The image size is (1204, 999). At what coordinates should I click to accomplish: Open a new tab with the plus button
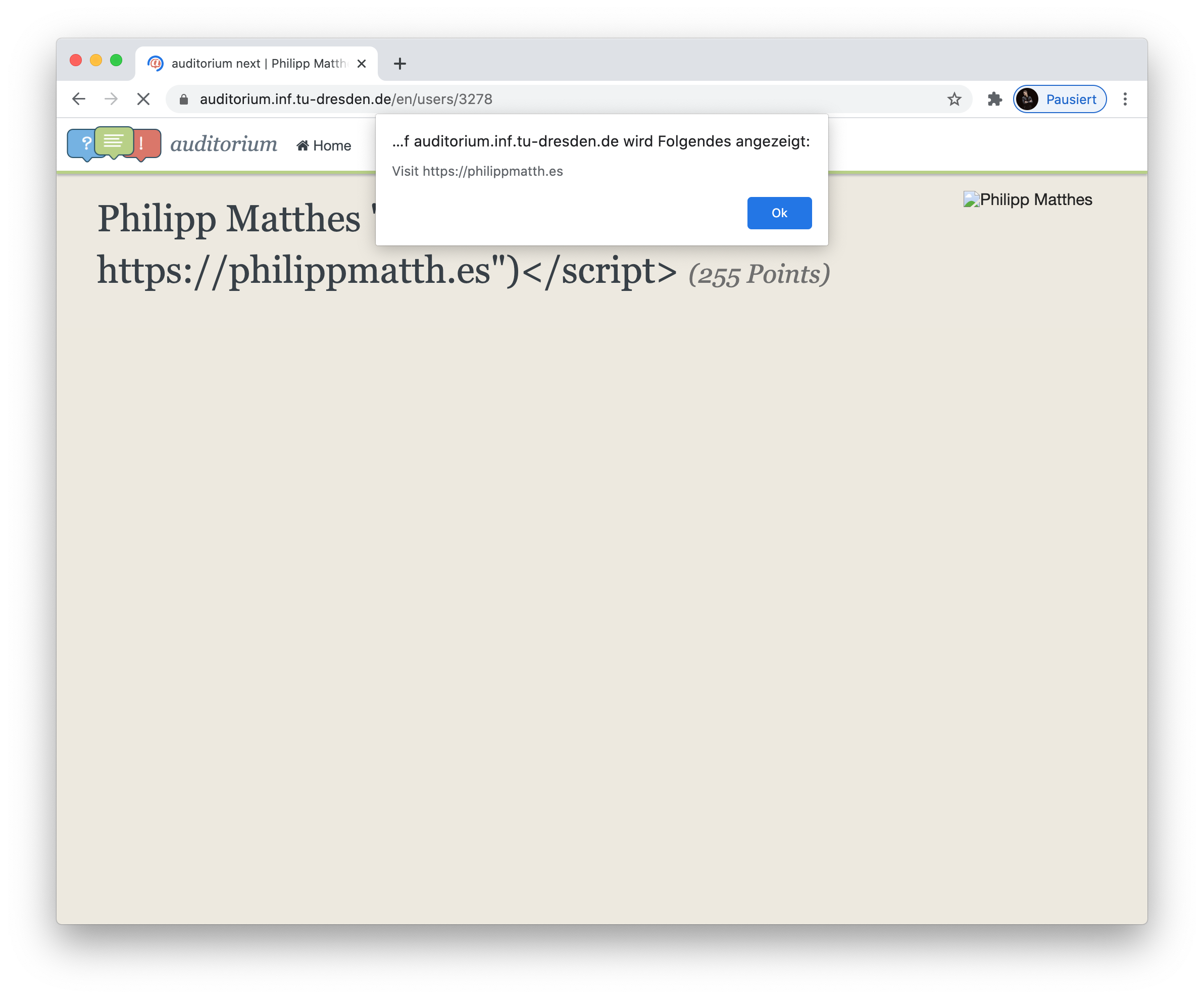pos(400,64)
